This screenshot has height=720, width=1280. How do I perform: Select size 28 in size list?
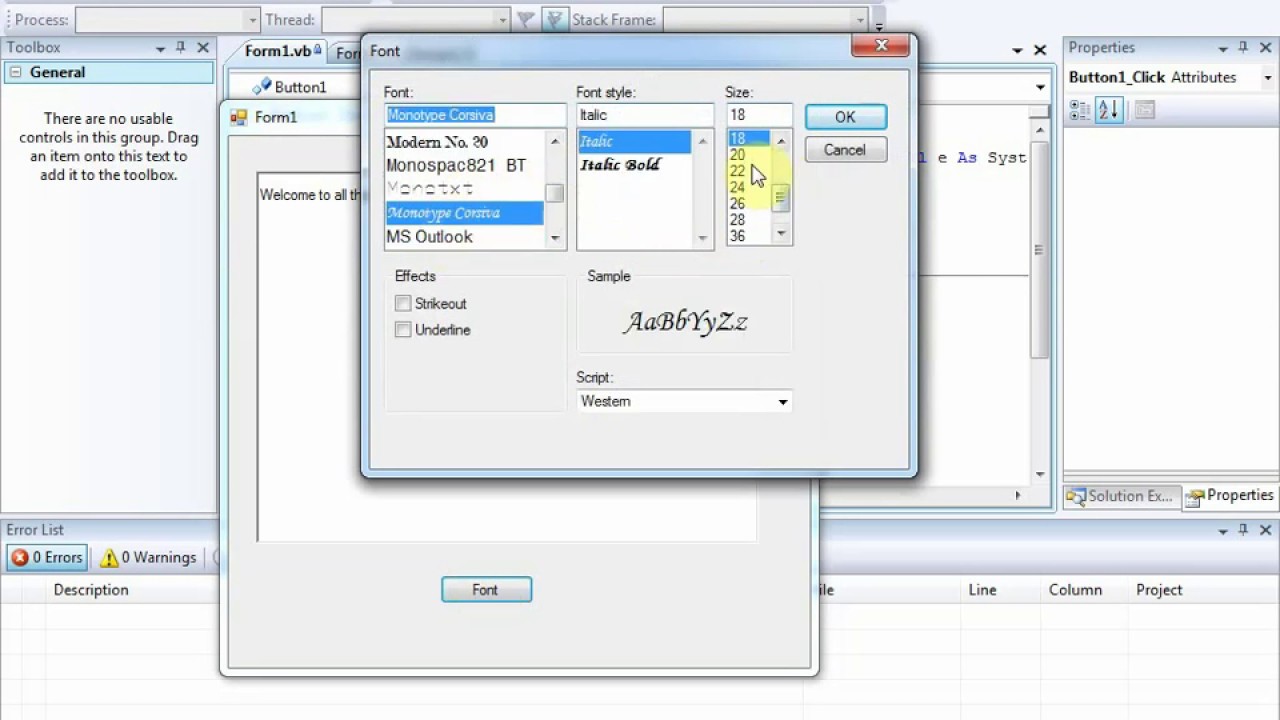coord(748,220)
